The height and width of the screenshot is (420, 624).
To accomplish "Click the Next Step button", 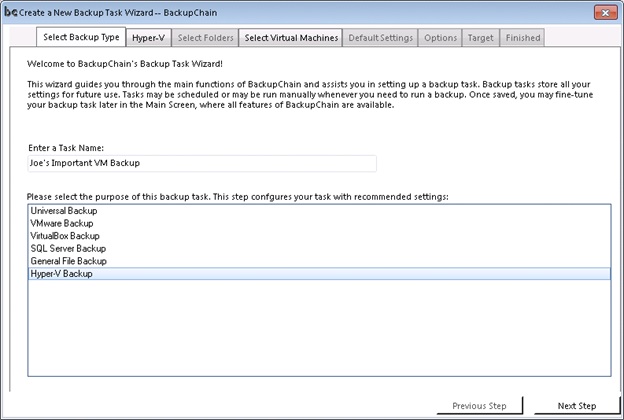I will (577, 406).
